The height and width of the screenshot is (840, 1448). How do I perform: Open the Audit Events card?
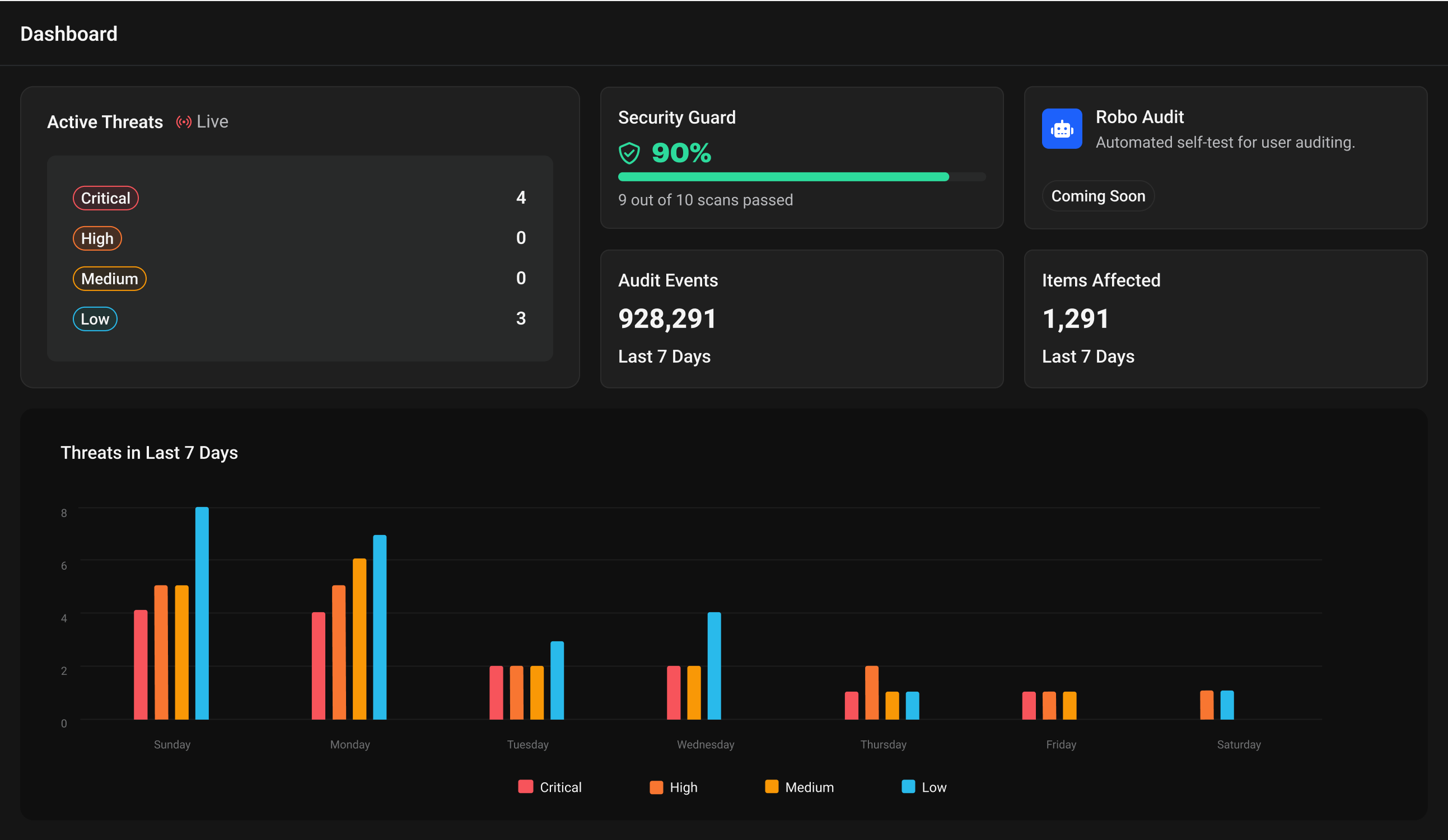[x=801, y=318]
